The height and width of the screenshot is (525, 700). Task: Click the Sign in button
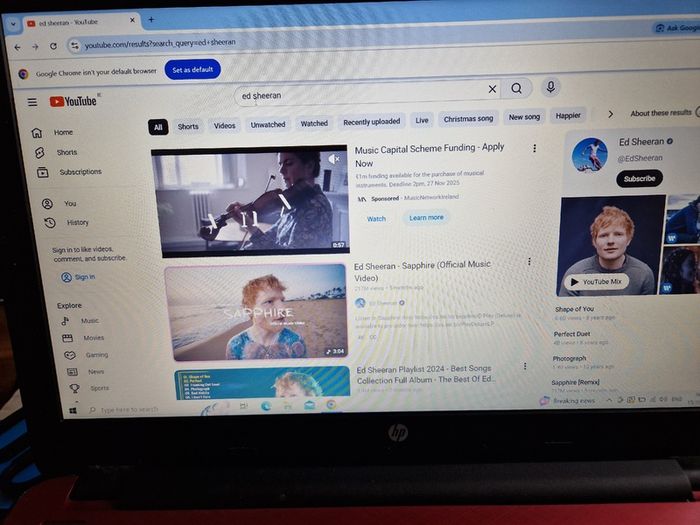click(x=79, y=277)
